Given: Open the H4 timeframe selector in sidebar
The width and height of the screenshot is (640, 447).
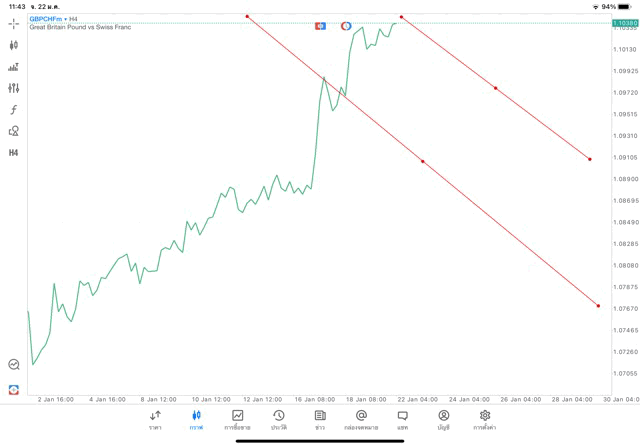Looking at the screenshot, I should coord(13,153).
